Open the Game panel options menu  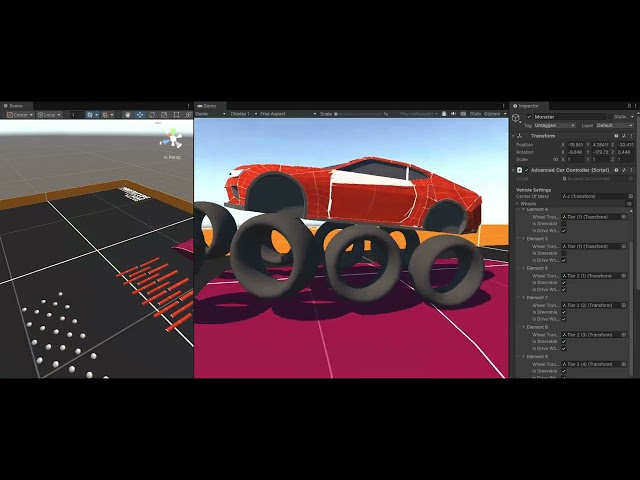pos(504,106)
